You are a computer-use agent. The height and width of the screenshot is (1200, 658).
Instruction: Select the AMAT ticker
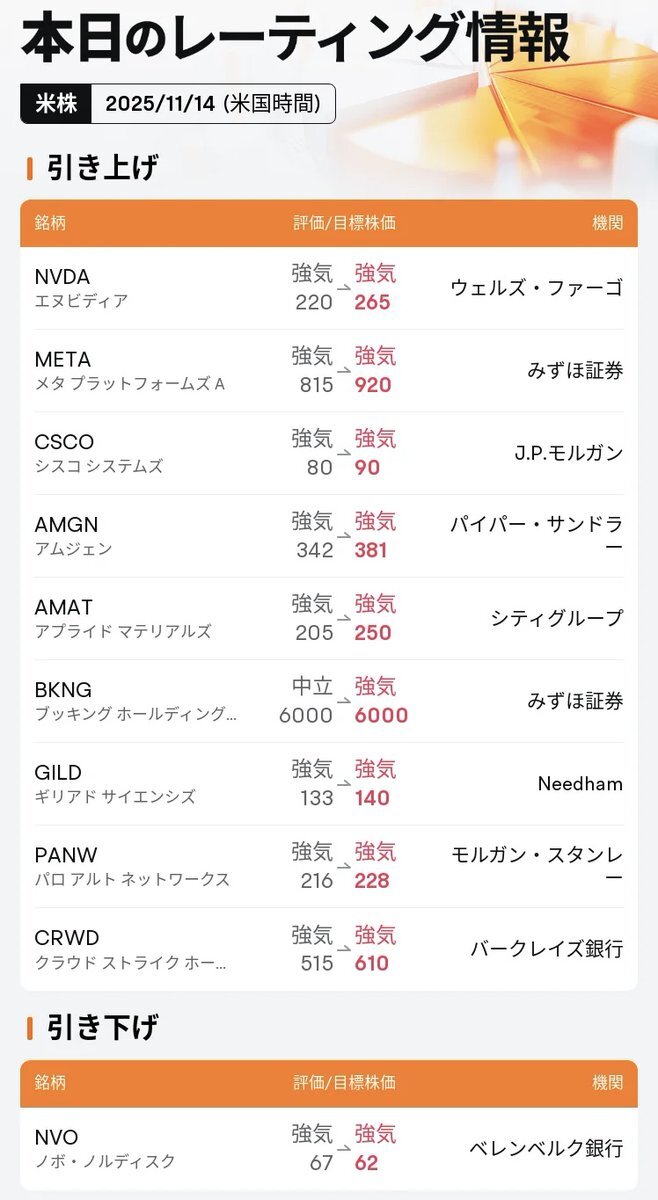(63, 608)
